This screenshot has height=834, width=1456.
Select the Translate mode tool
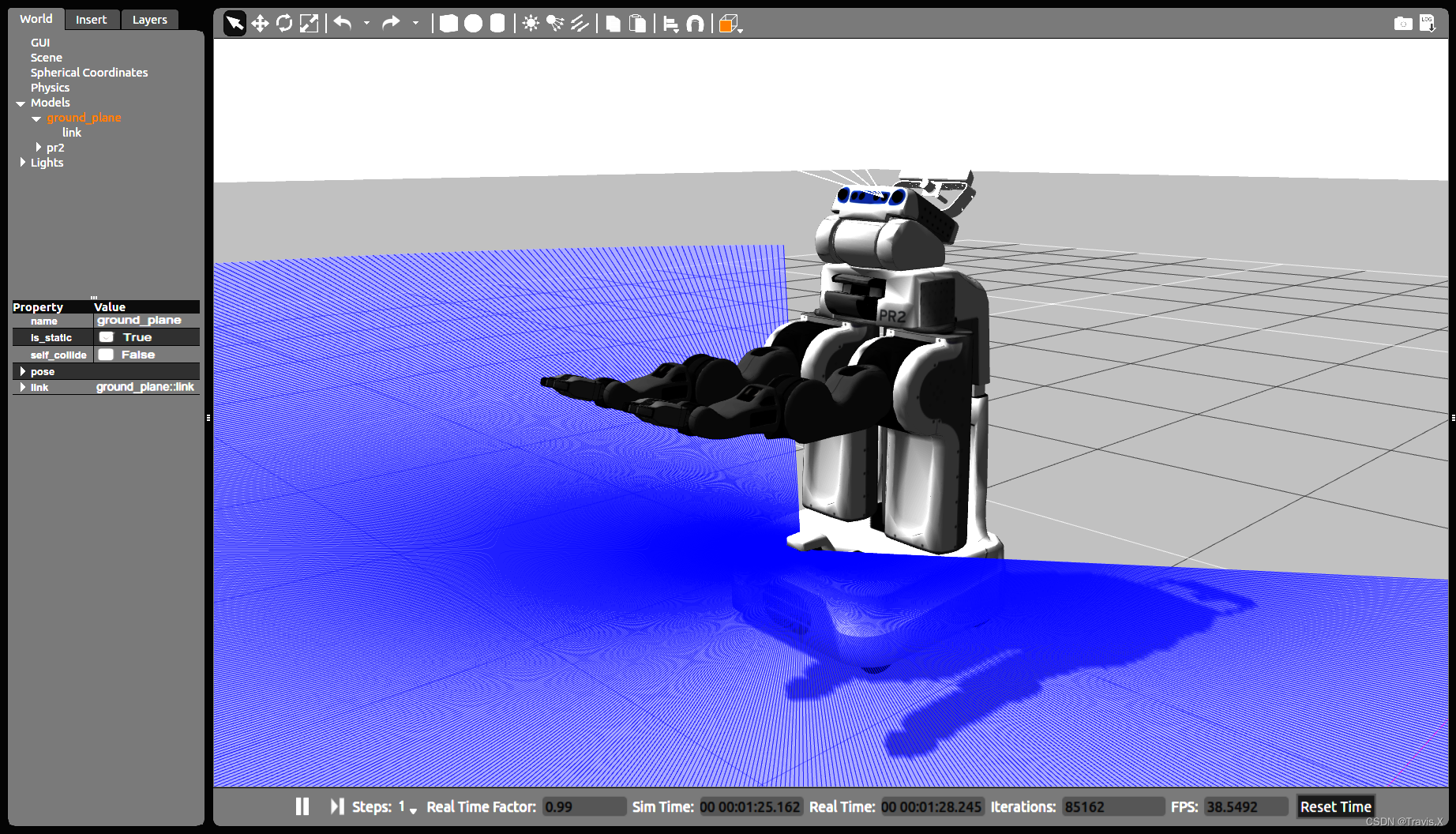point(260,24)
